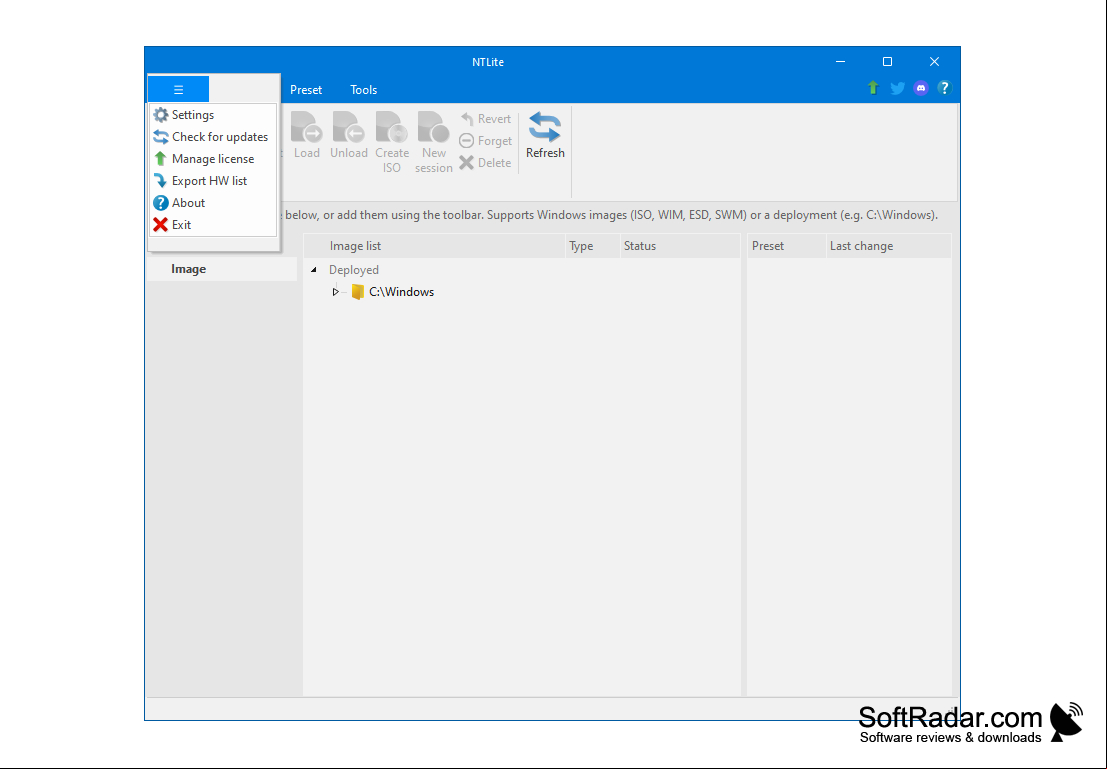Click the Refresh button label
The width and height of the screenshot is (1107, 769).
coord(545,153)
